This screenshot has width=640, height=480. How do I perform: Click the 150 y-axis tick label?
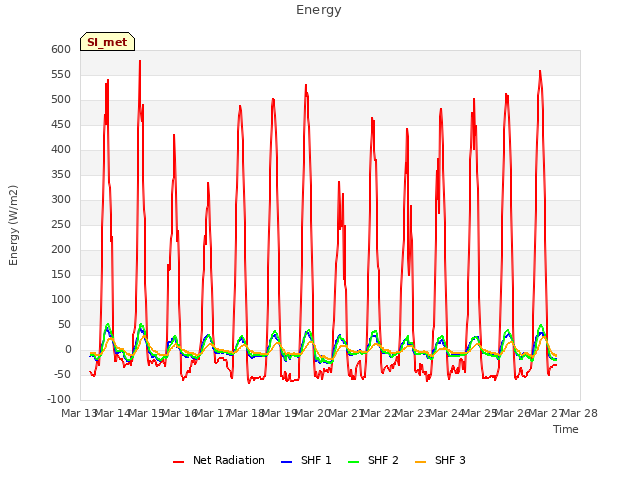pos(61,275)
